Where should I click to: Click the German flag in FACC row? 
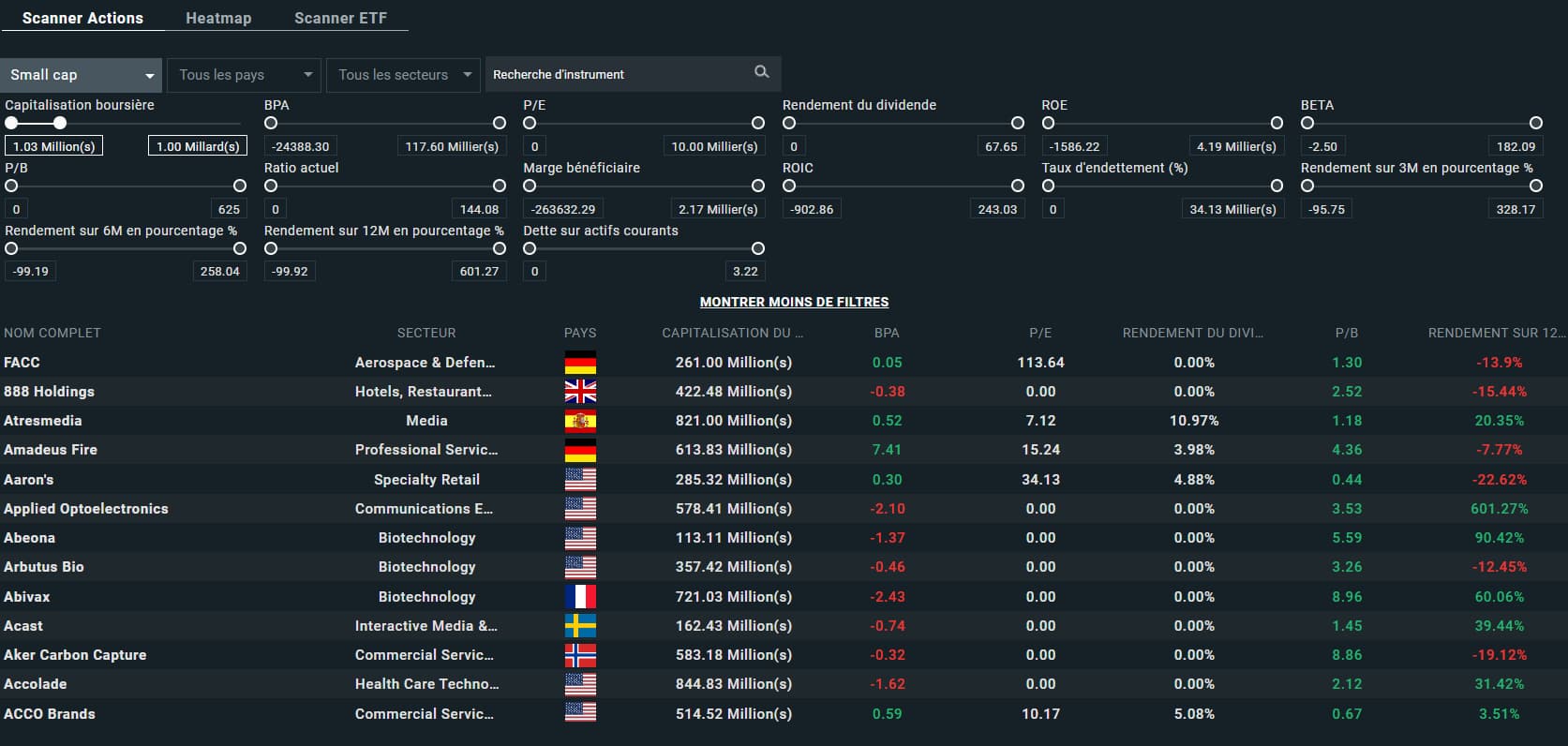(x=580, y=363)
